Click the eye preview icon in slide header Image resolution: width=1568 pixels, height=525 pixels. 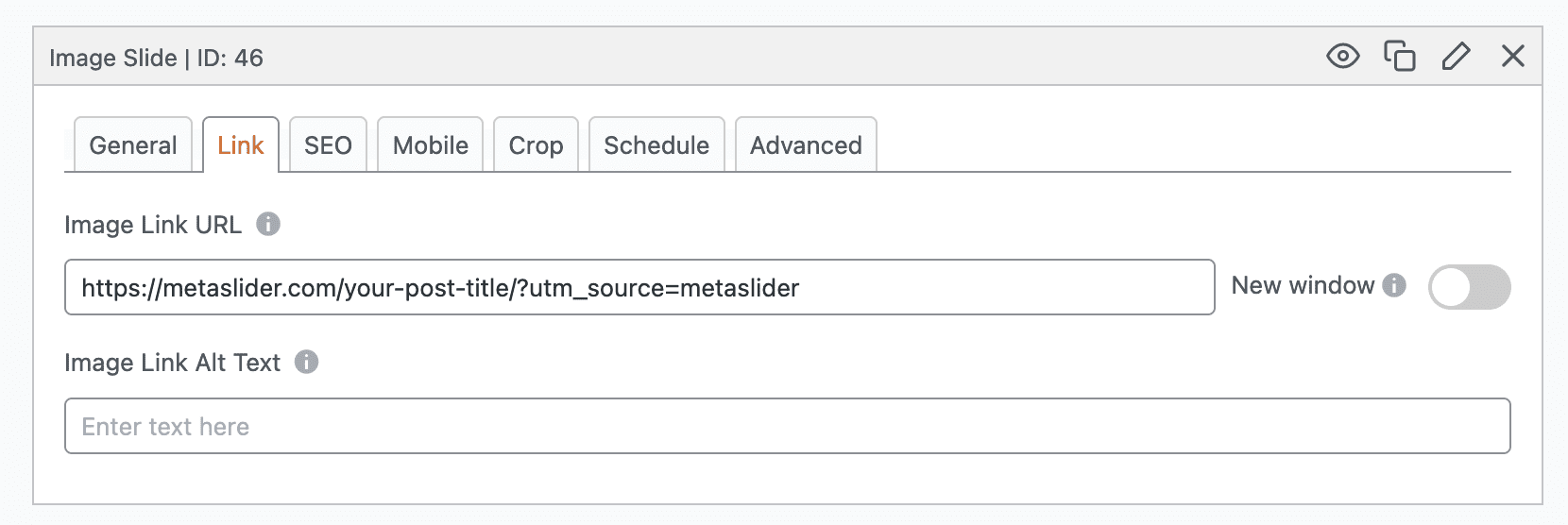click(x=1342, y=57)
